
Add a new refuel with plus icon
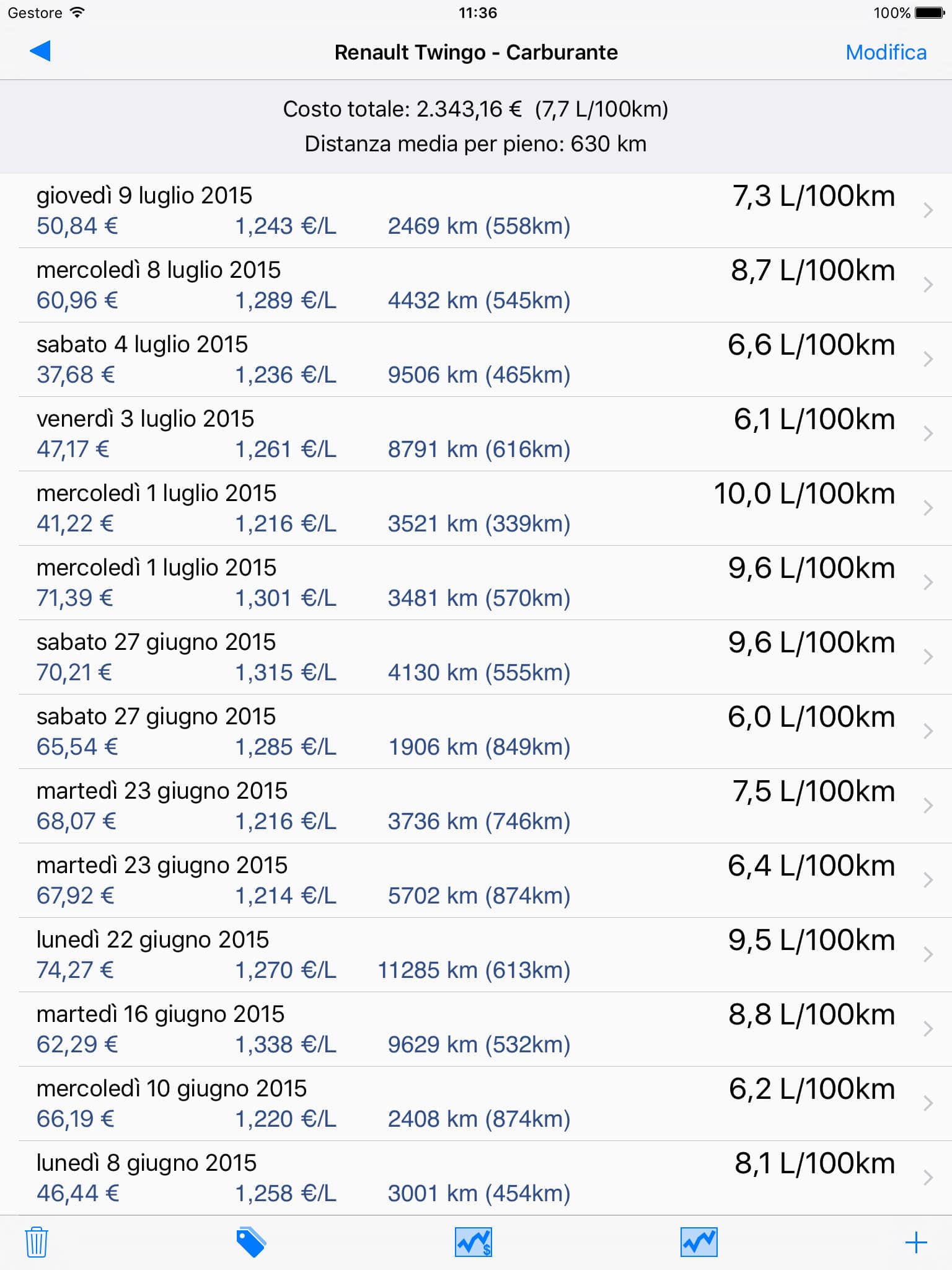[915, 1243]
